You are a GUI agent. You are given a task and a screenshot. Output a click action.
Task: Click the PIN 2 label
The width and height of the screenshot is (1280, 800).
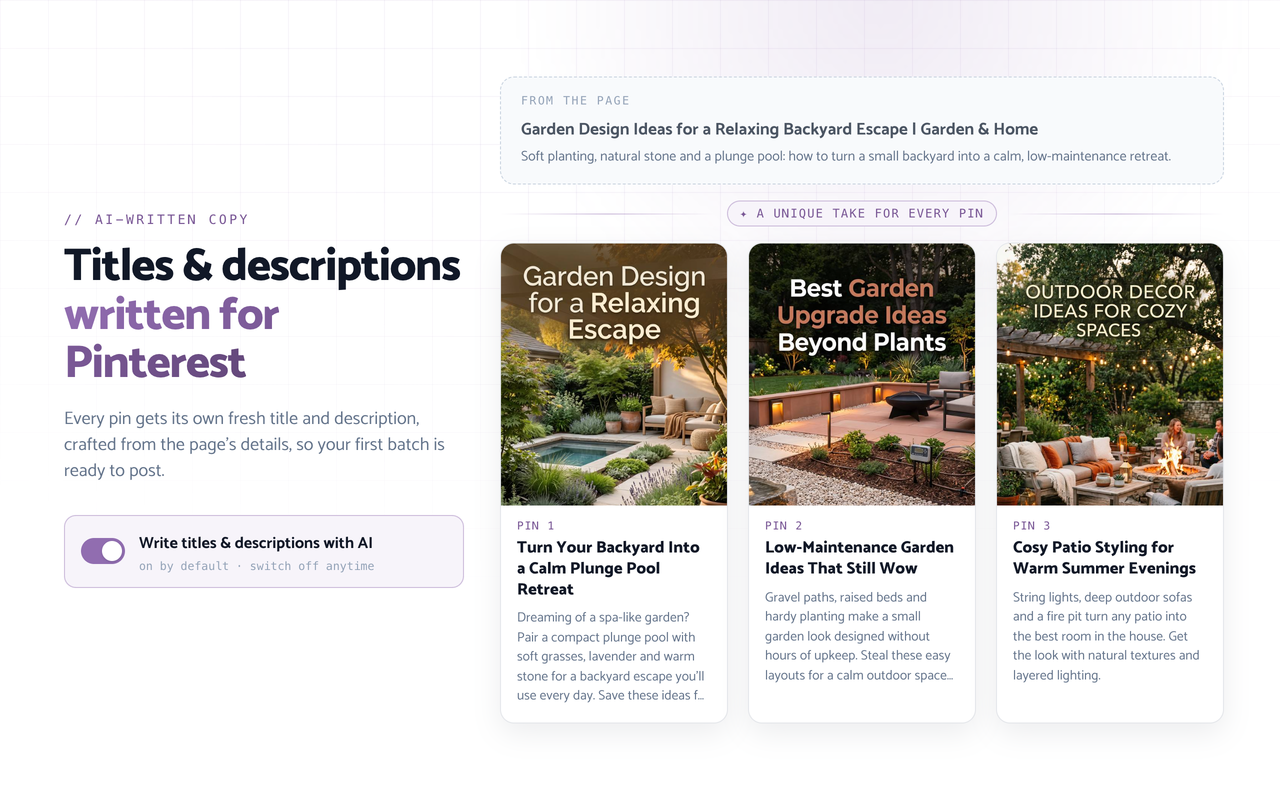pos(784,525)
